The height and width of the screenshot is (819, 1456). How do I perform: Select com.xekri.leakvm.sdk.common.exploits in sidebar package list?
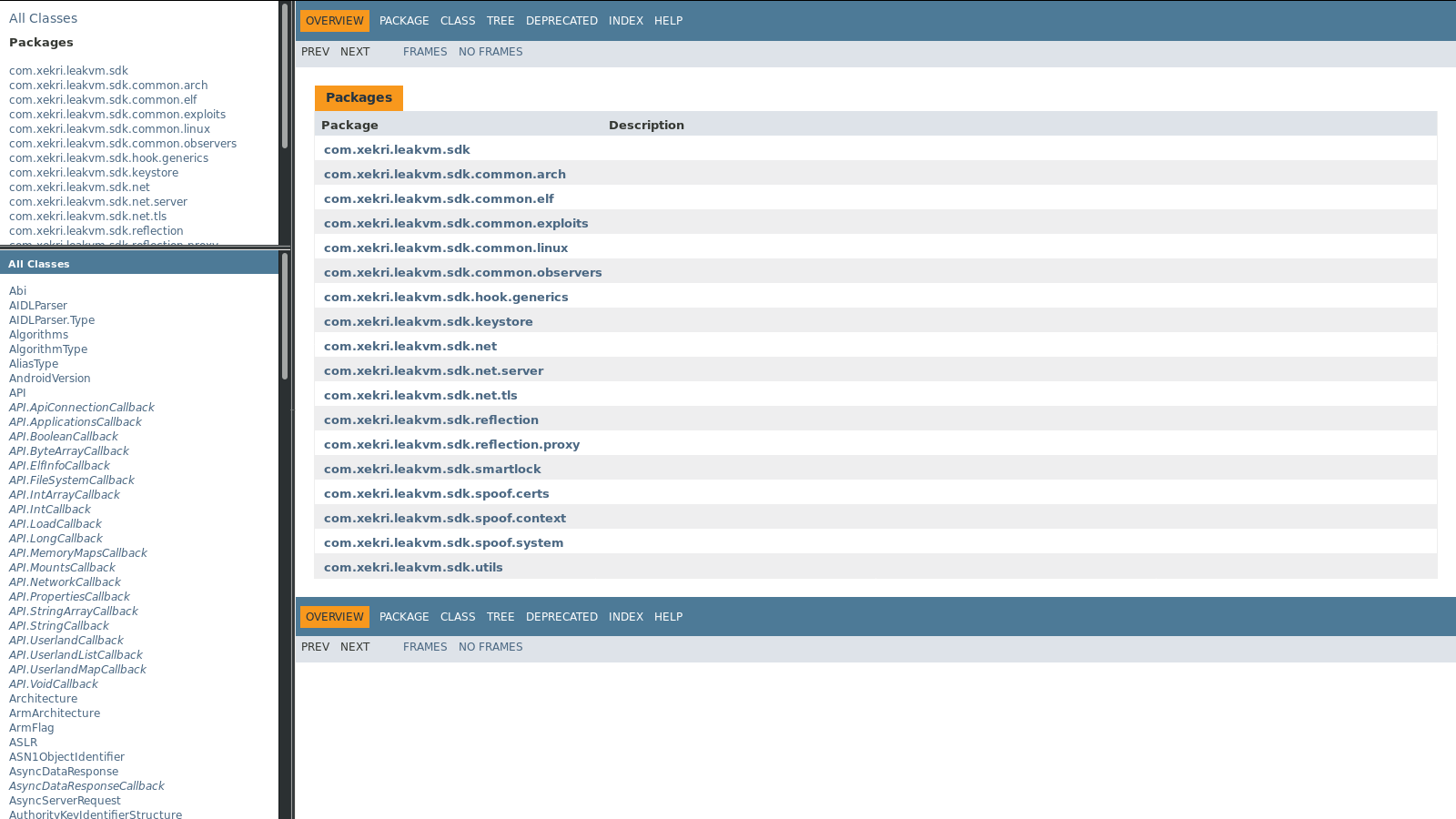pos(116,114)
